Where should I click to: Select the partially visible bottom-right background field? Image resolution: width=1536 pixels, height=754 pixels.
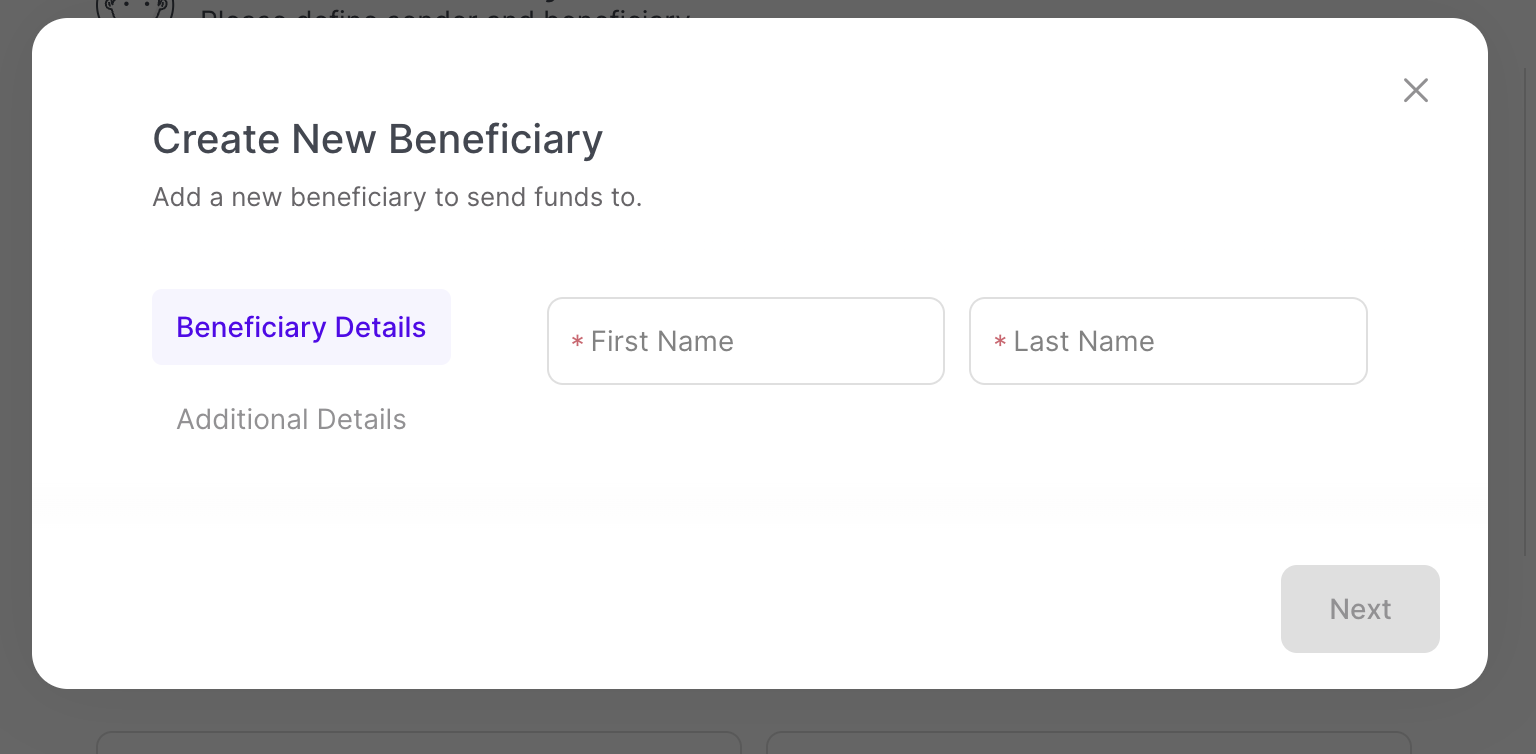click(x=1088, y=742)
